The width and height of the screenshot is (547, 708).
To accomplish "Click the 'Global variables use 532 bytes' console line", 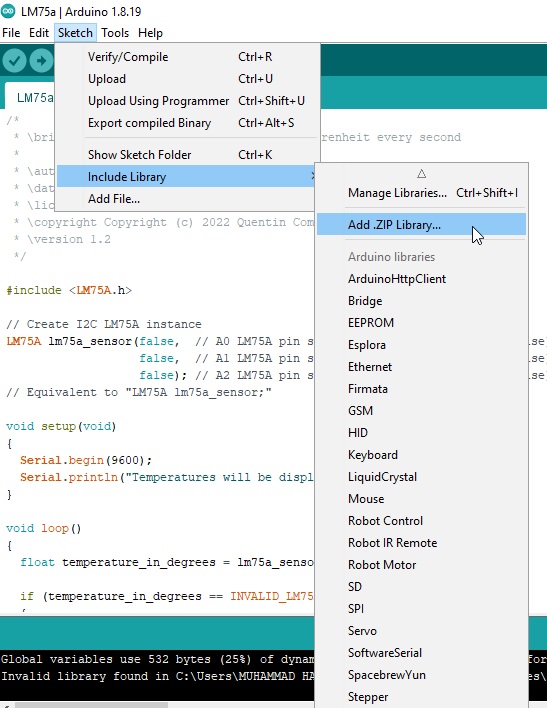I will (157, 659).
